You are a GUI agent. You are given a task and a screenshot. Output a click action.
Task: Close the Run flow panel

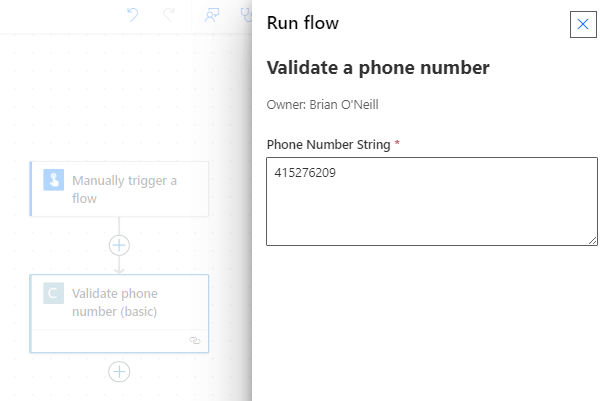pos(583,24)
